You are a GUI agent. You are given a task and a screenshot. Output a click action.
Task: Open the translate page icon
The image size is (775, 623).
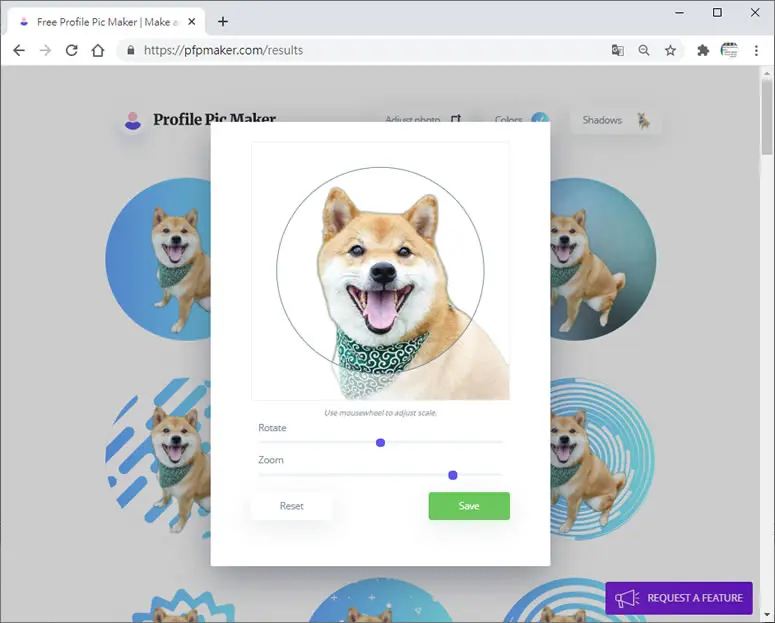[617, 50]
